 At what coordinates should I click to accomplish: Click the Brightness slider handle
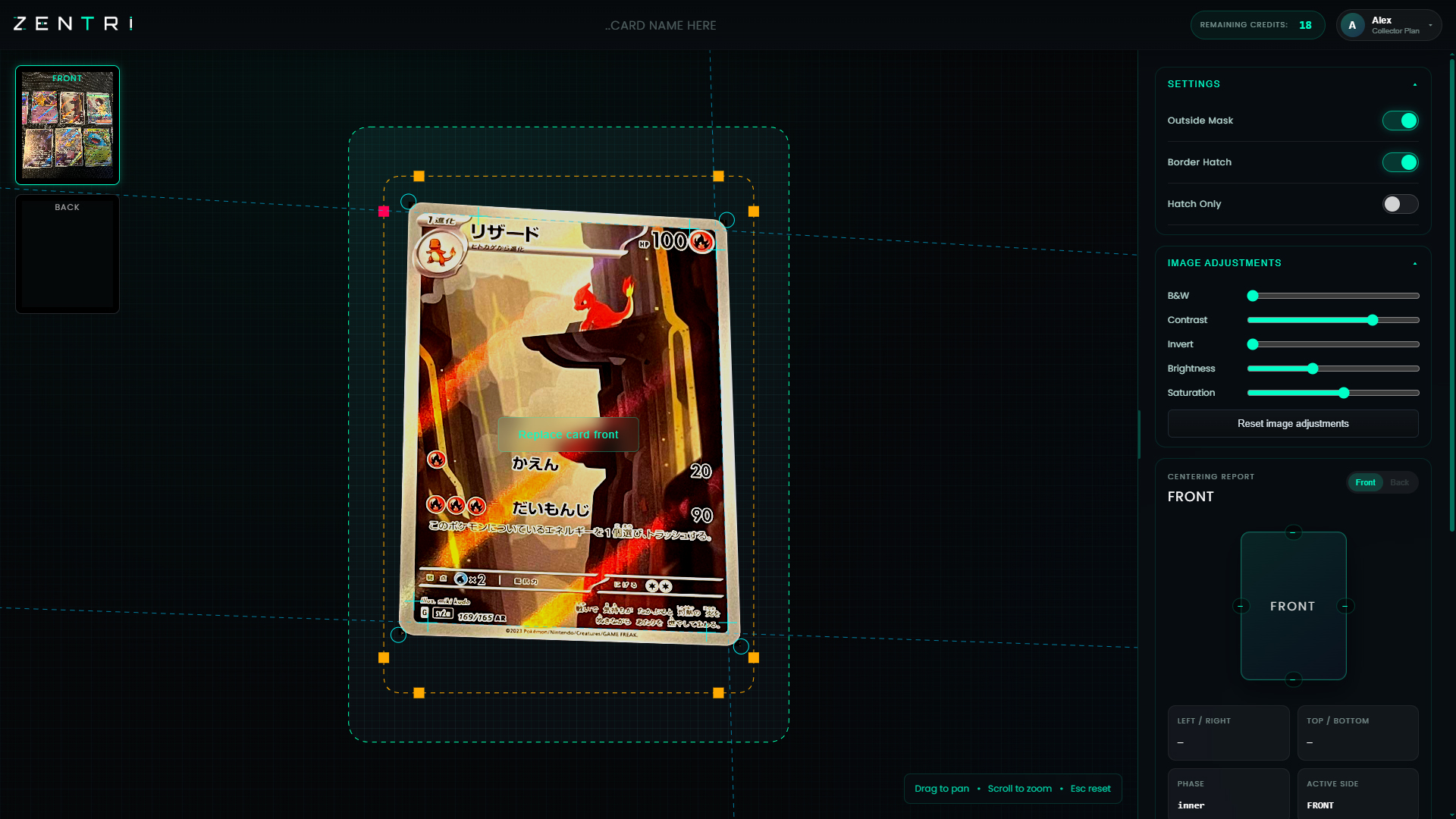(x=1313, y=369)
